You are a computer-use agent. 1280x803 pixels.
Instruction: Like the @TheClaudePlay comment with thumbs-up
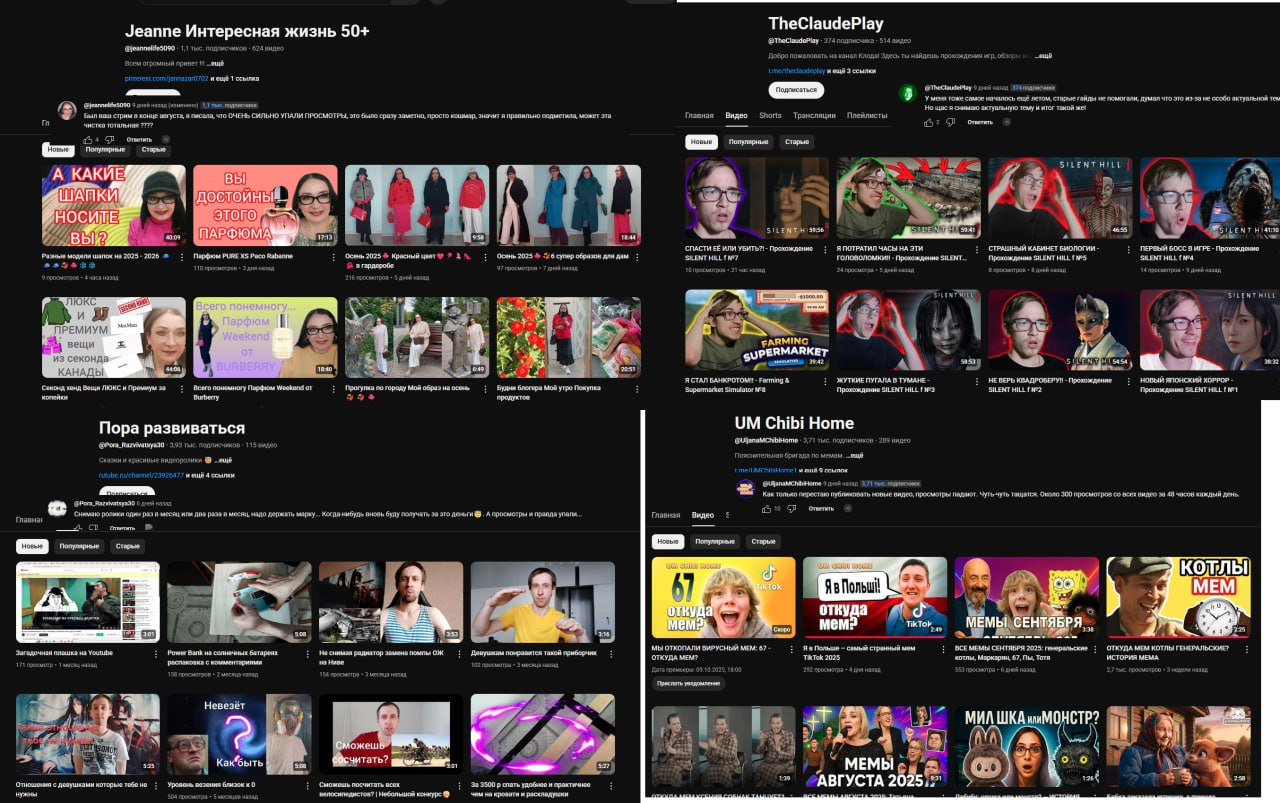point(929,122)
